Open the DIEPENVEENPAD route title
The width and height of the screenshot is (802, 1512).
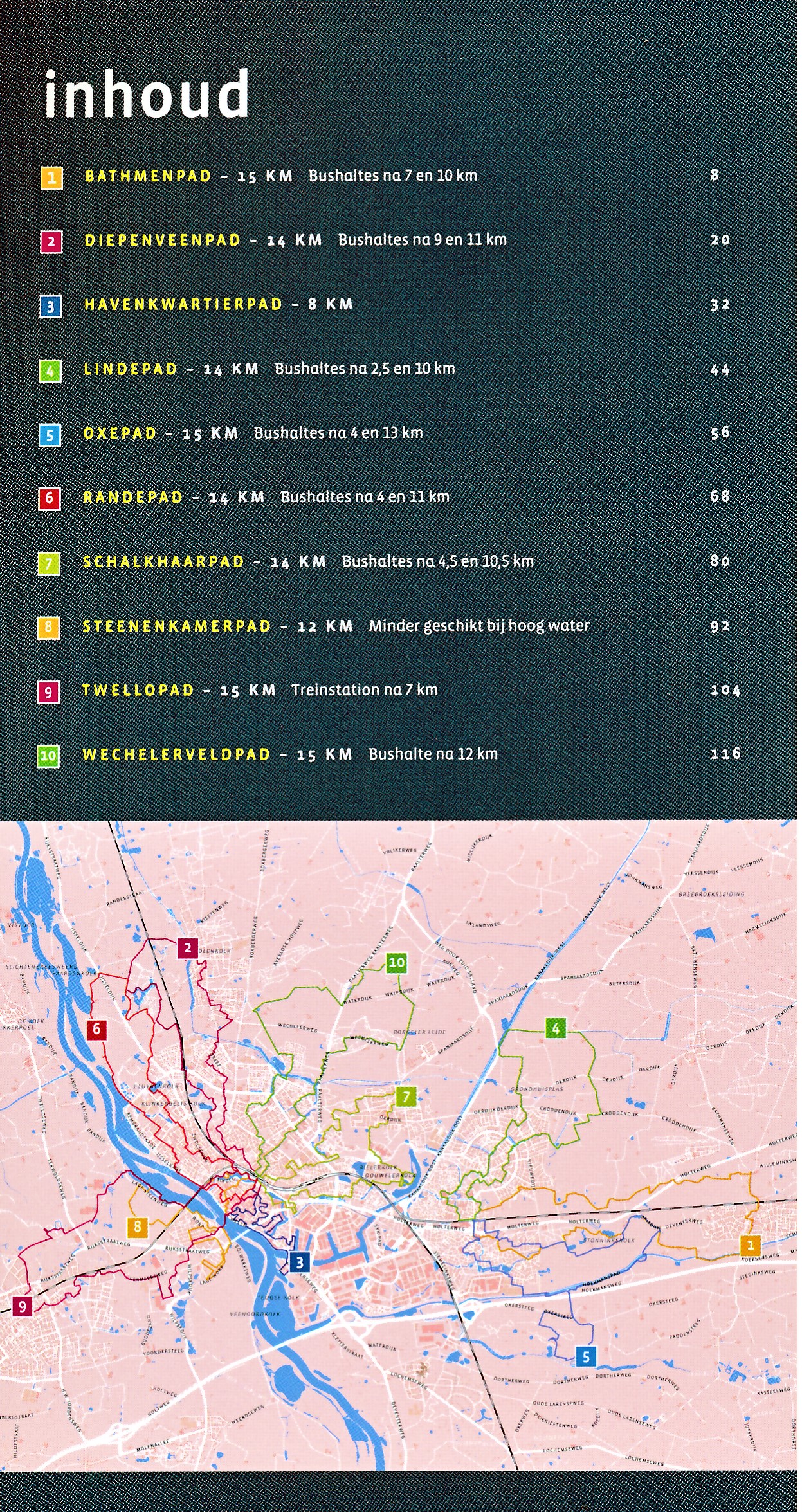163,241
